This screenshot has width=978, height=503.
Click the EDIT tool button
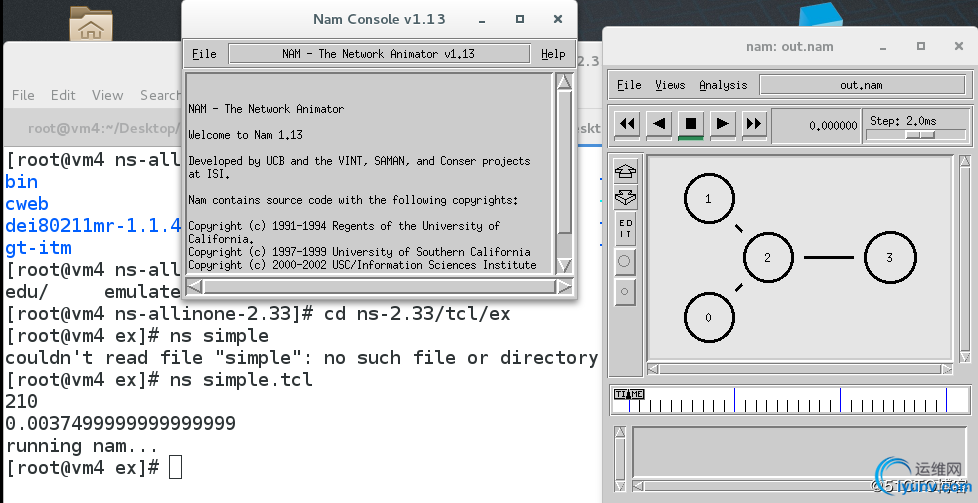click(x=625, y=229)
